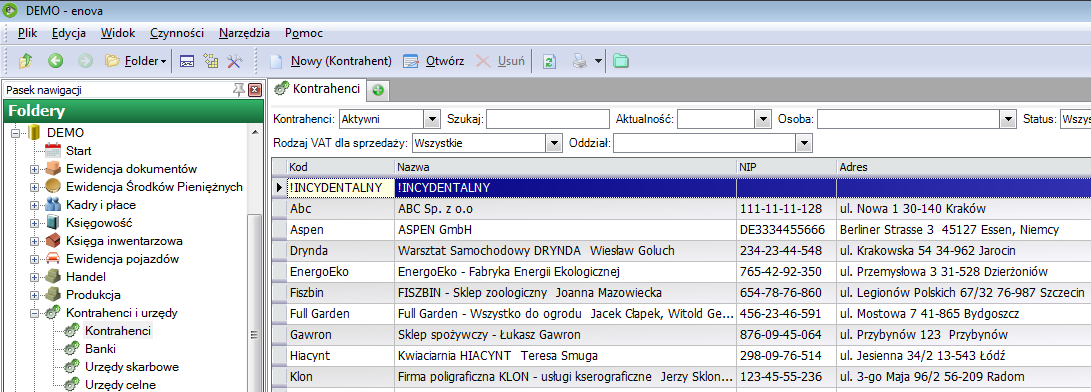Collapse the Kontrahenci i urzędy node
The image size is (1091, 392).
pos(34,313)
